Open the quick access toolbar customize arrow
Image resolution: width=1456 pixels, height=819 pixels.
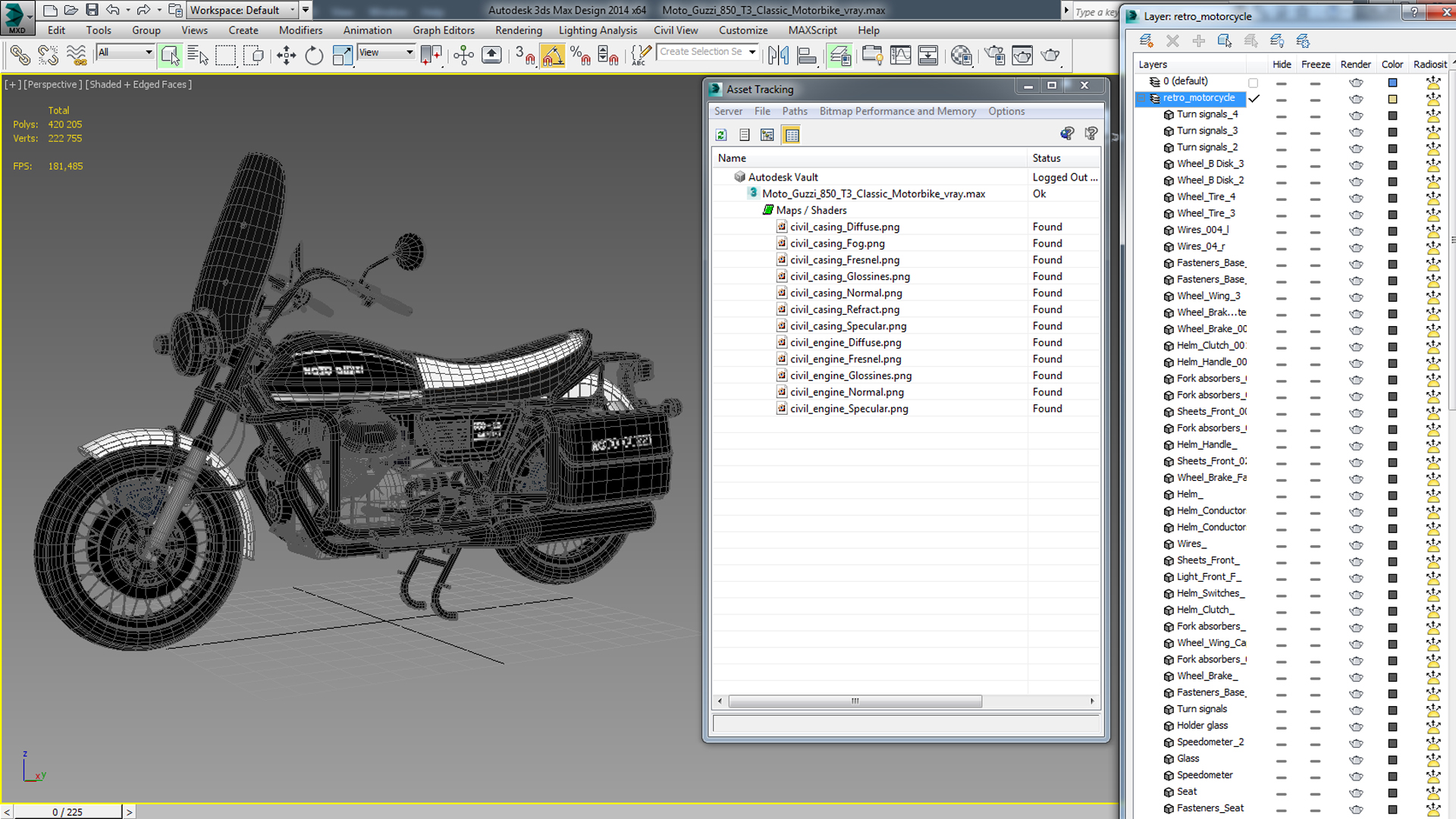click(x=306, y=10)
